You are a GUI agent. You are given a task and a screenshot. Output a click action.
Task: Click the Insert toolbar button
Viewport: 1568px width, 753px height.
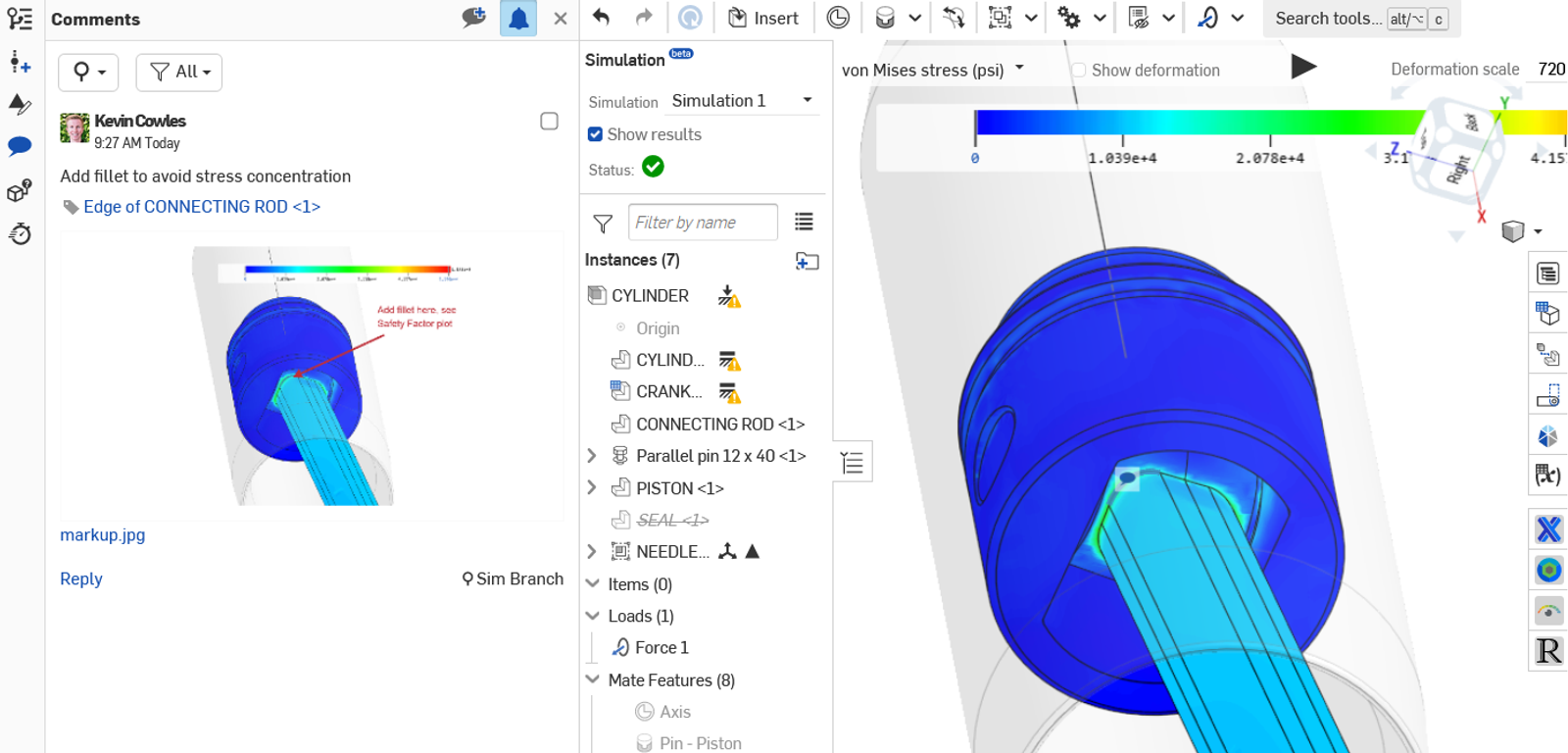(763, 19)
